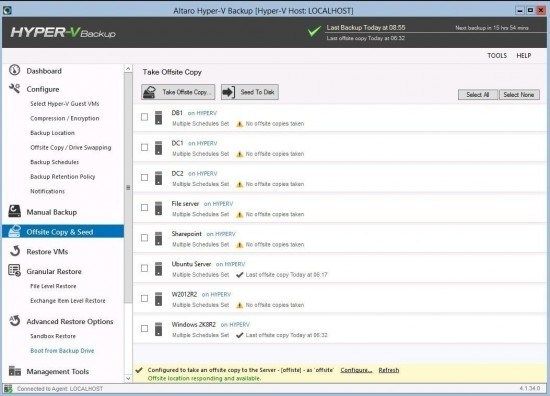Click the DC1 server icon
550x396 pixels.
[x=159, y=148]
